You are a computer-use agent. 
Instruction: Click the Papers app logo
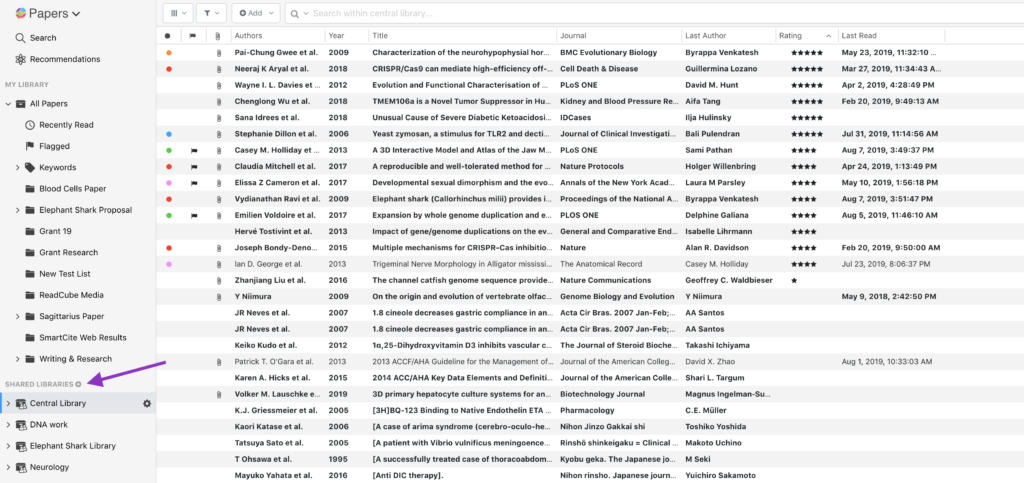pos(20,13)
